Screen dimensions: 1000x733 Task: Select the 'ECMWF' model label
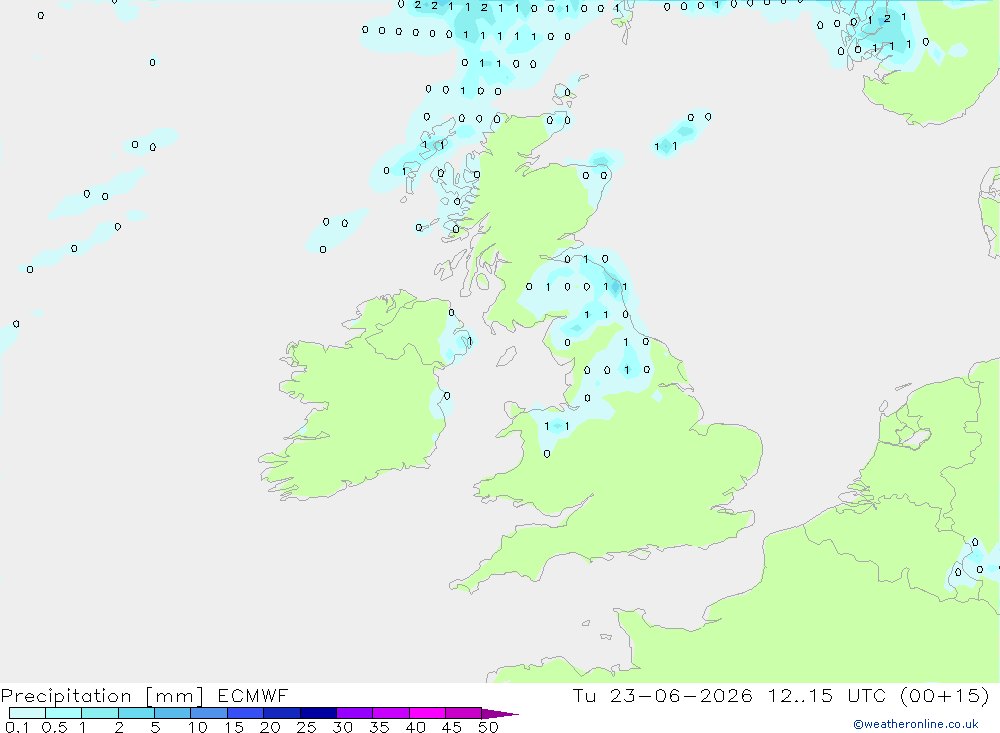tap(253, 695)
